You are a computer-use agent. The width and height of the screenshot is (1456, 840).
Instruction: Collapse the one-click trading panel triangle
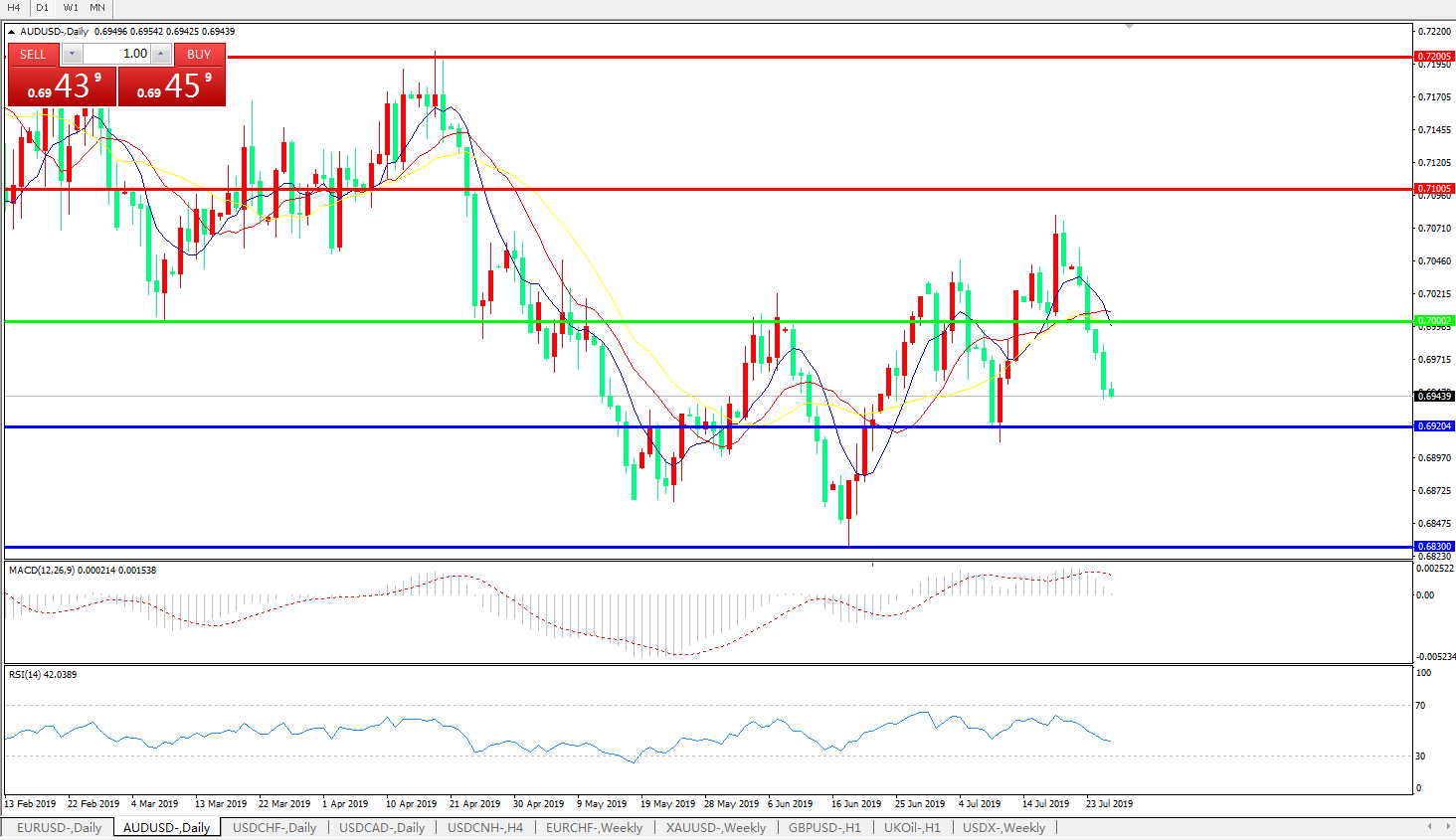coord(12,32)
